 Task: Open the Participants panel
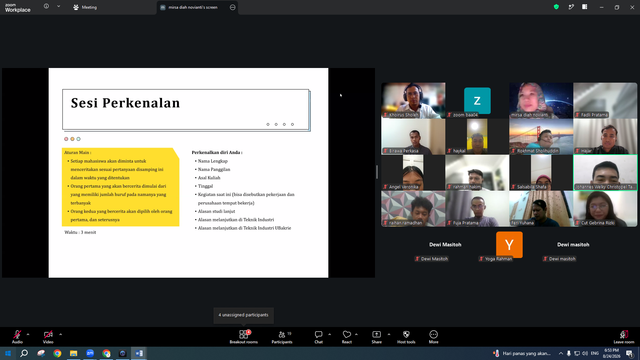[282, 337]
